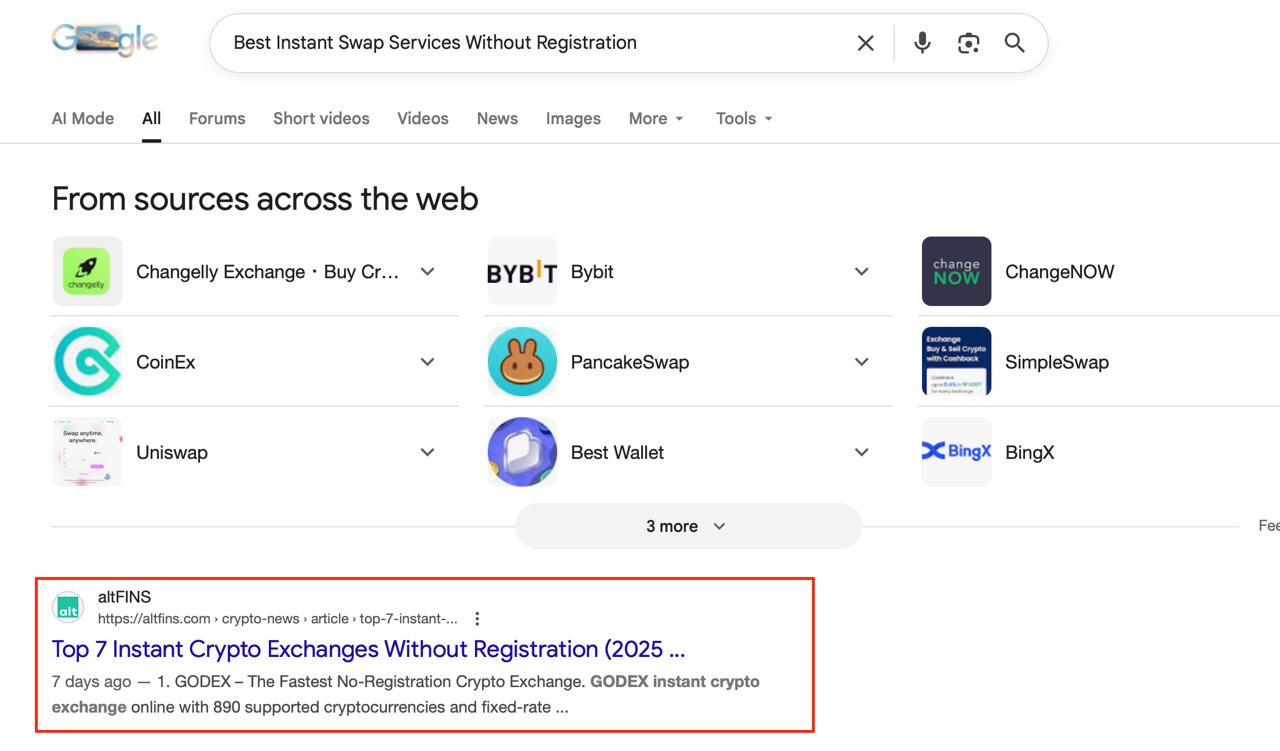The image size is (1280, 751).
Task: Click the 'From sources across the web' heading
Action: pyautogui.click(x=265, y=199)
